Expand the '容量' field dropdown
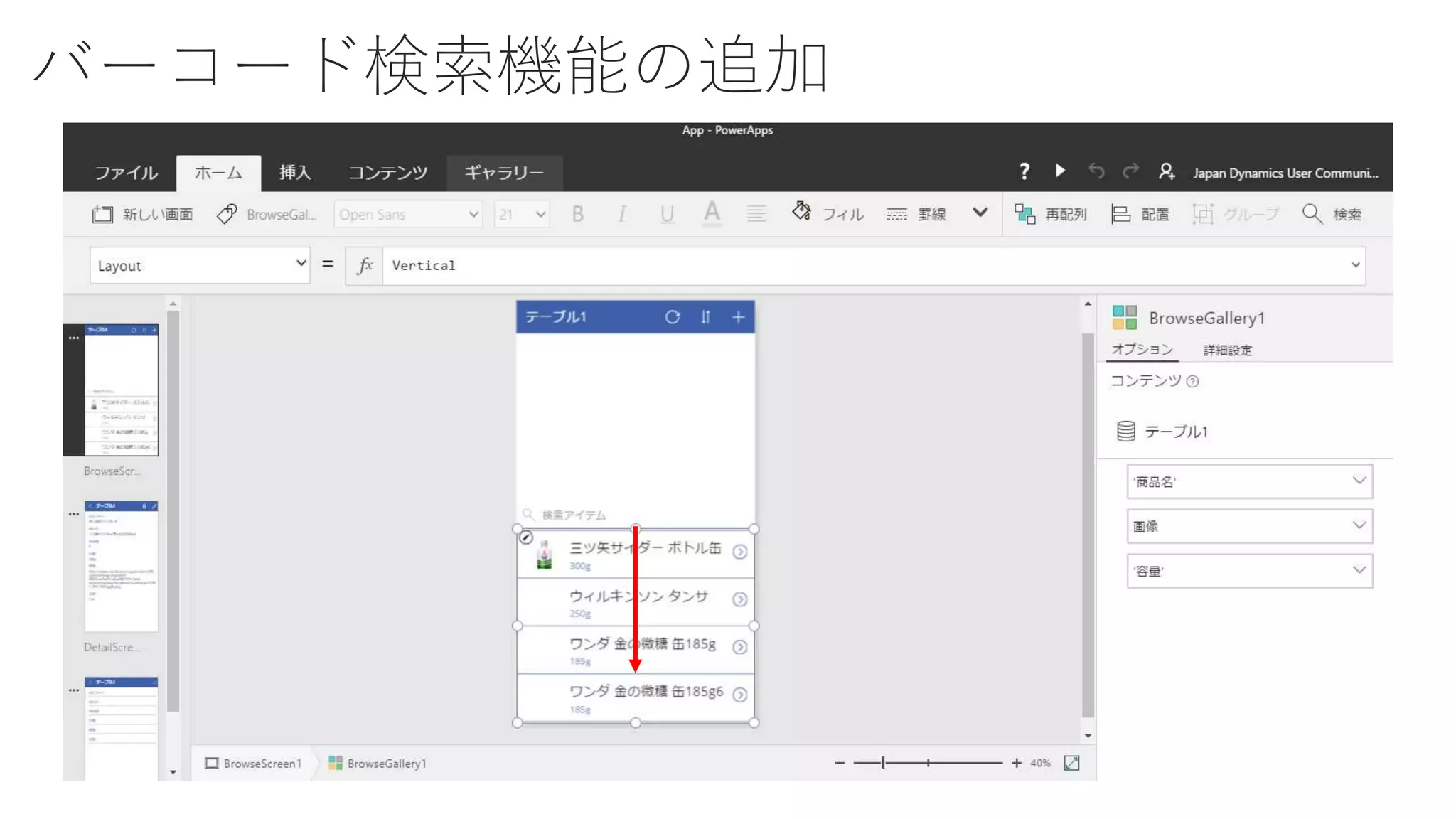Image resolution: width=1456 pixels, height=819 pixels. click(1359, 570)
